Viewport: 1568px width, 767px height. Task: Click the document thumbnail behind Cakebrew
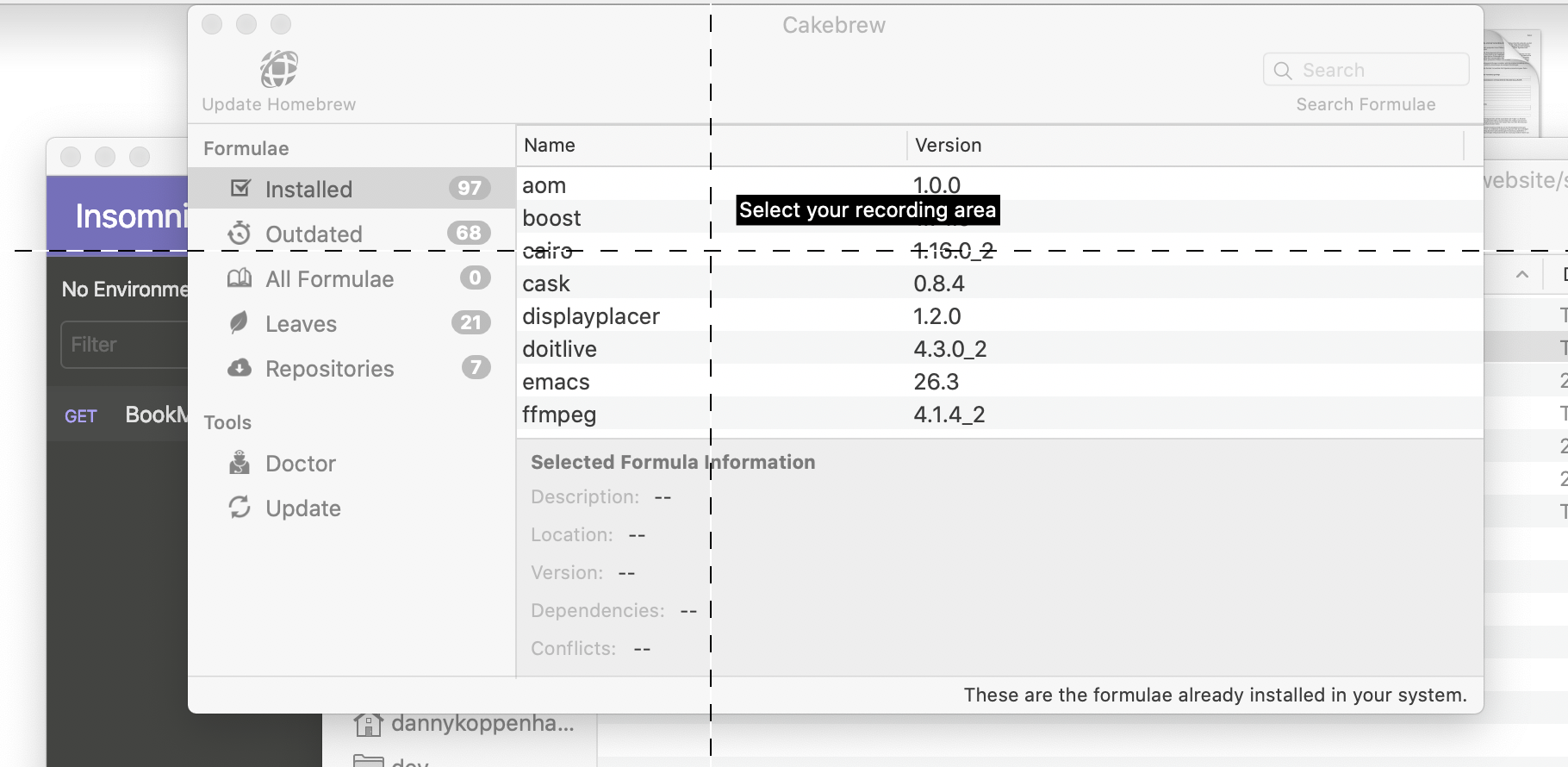pyautogui.click(x=1512, y=82)
